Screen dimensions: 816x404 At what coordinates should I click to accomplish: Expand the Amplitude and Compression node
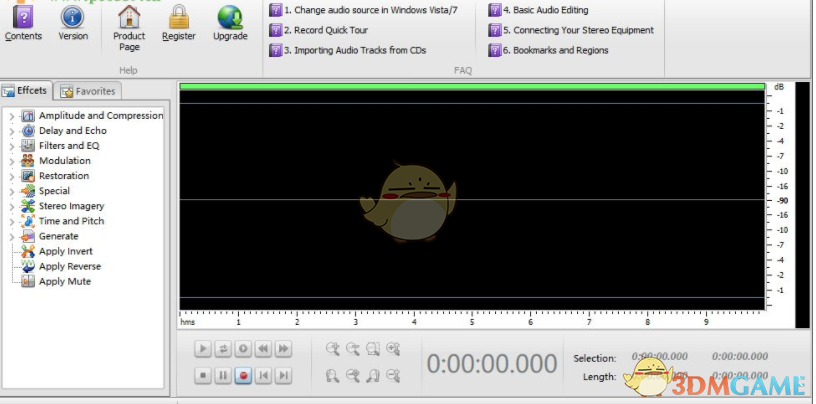12,116
